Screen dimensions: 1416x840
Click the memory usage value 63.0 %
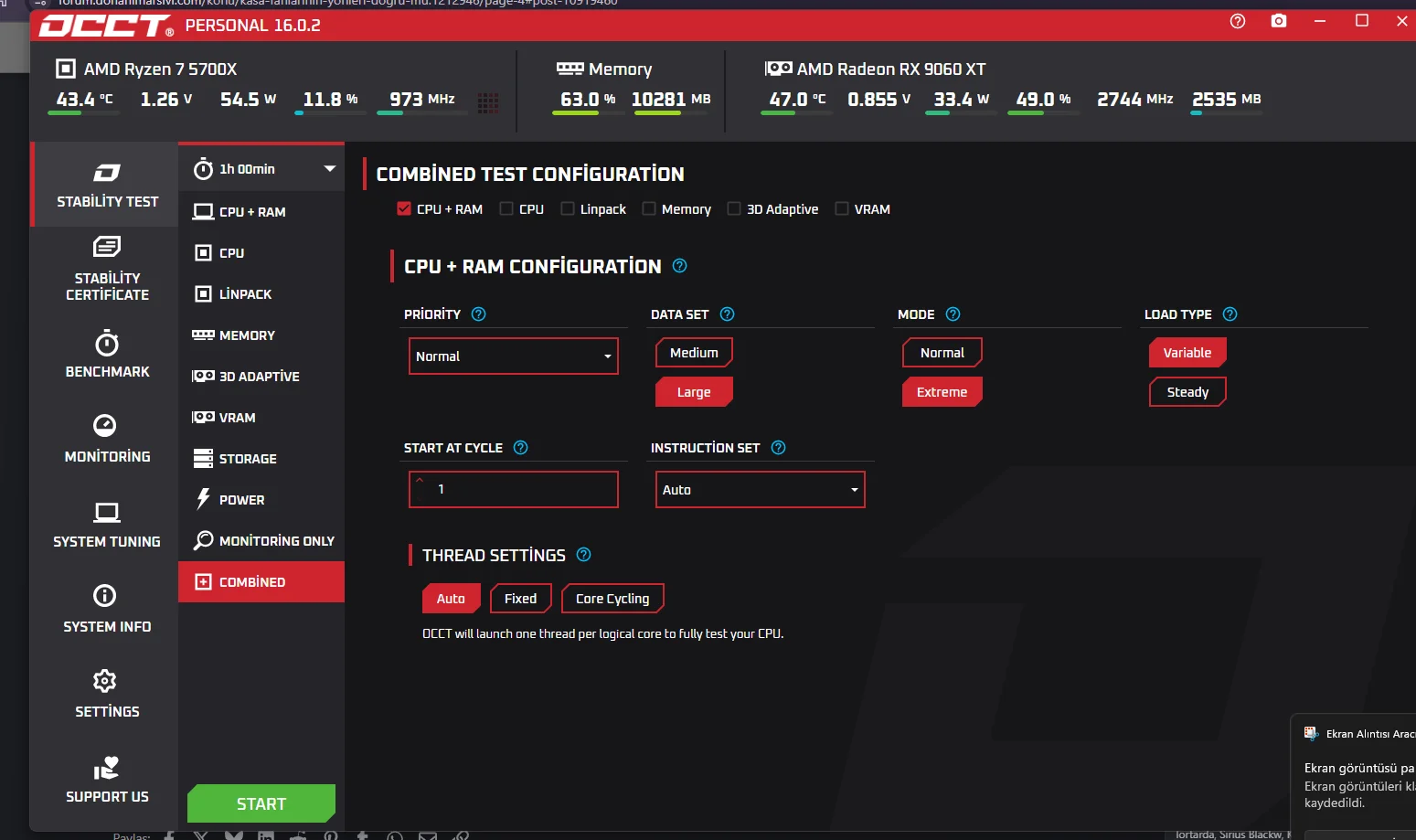(588, 99)
